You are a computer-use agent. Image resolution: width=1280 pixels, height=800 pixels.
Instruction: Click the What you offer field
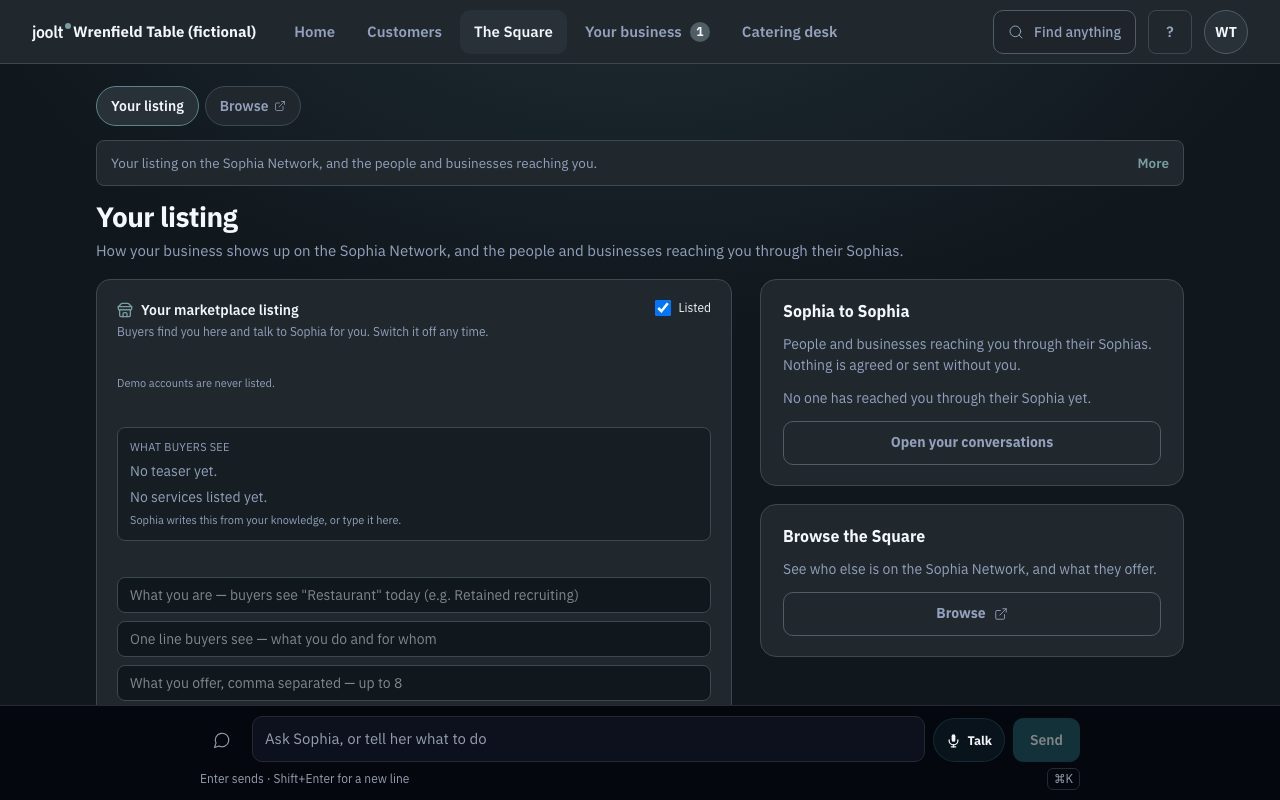point(414,683)
